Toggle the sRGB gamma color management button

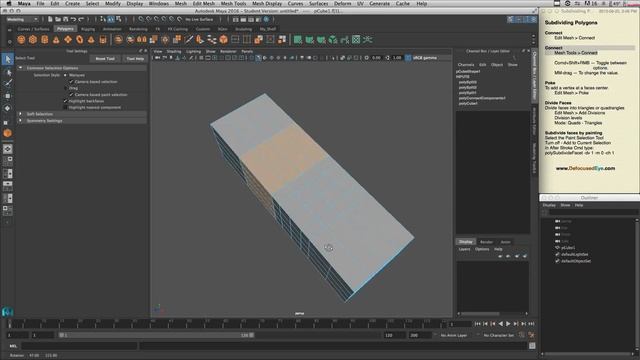point(409,58)
